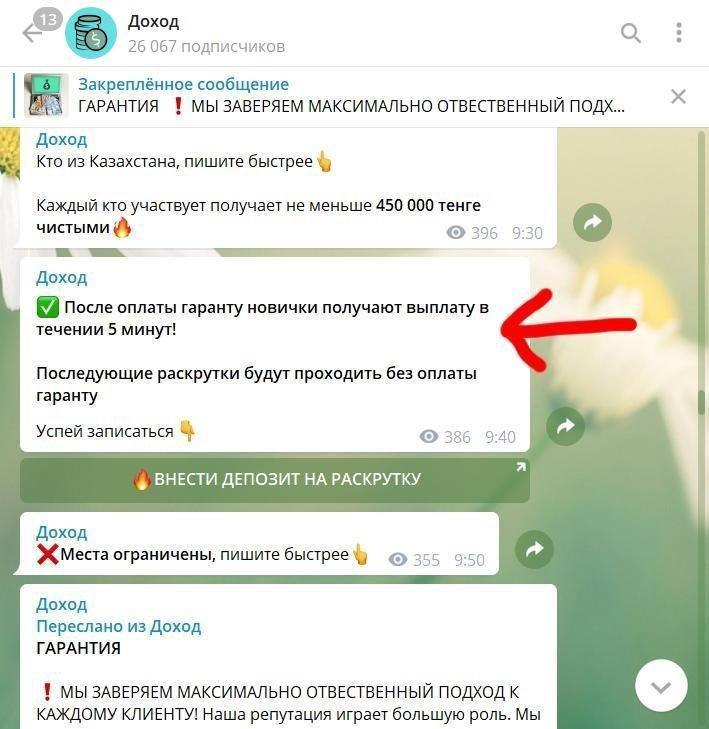The height and width of the screenshot is (729, 709).
Task: Open external link arrow on deposit button
Action: click(x=521, y=467)
